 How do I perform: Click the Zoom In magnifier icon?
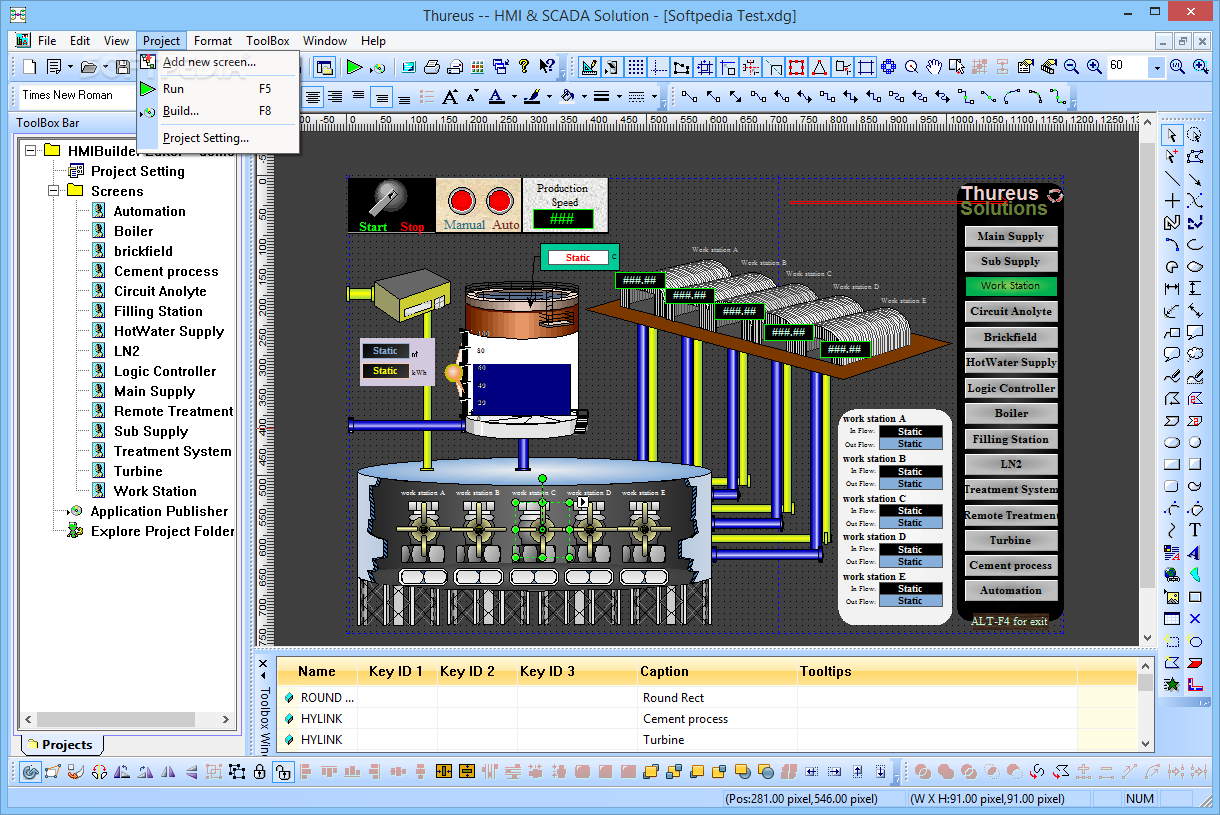click(x=1094, y=67)
